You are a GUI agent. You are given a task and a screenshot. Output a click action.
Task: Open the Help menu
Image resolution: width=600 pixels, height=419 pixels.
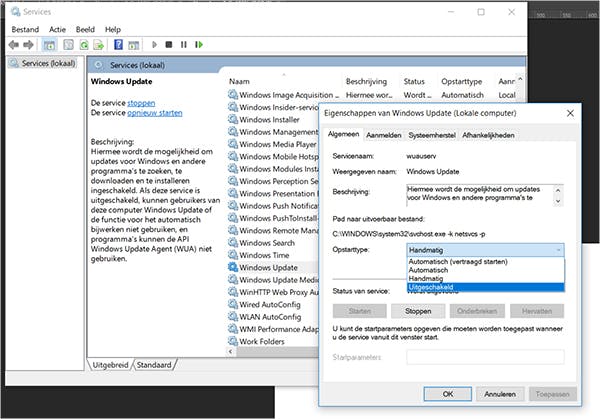pos(112,29)
